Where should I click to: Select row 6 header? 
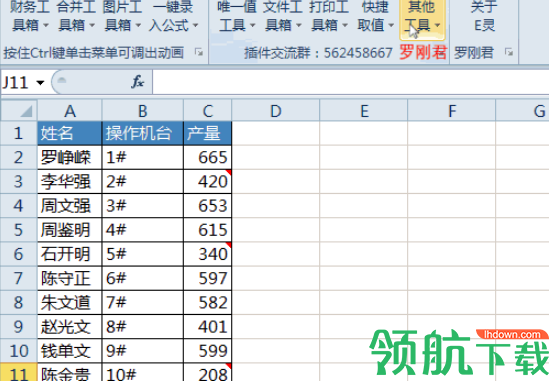tap(19, 254)
